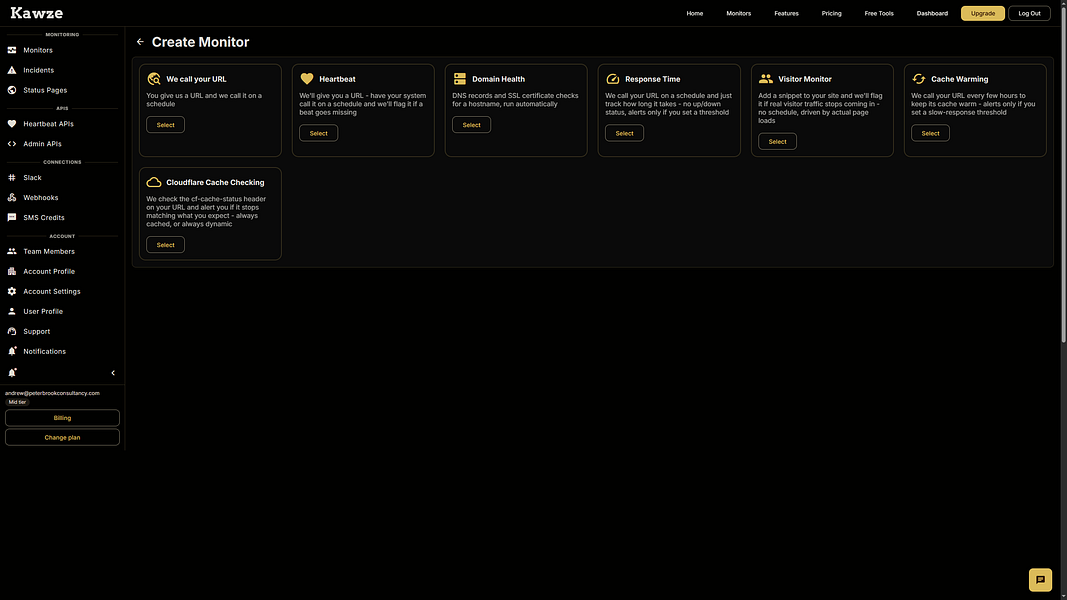
Task: Click the Notifications bell icon
Action: click(x=12, y=351)
